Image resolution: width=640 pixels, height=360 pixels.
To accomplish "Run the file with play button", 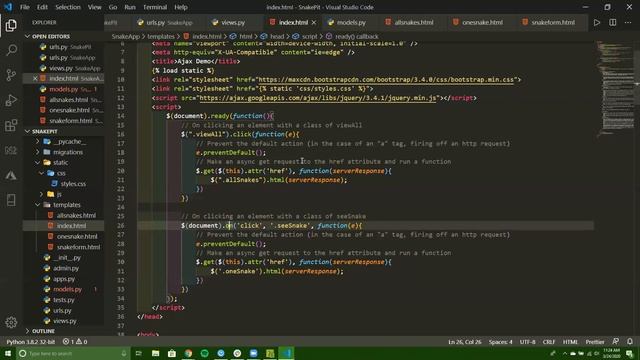I will (x=597, y=22).
